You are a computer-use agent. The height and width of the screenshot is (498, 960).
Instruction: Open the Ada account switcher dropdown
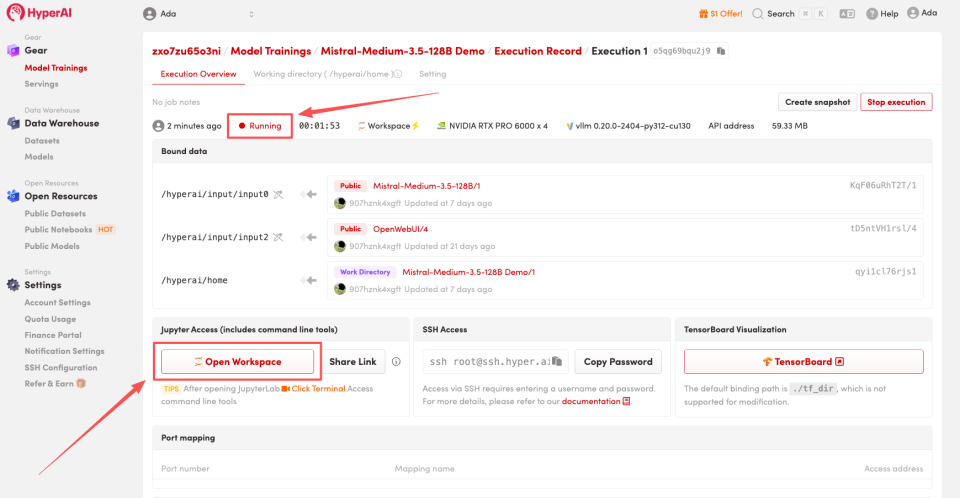(x=198, y=13)
